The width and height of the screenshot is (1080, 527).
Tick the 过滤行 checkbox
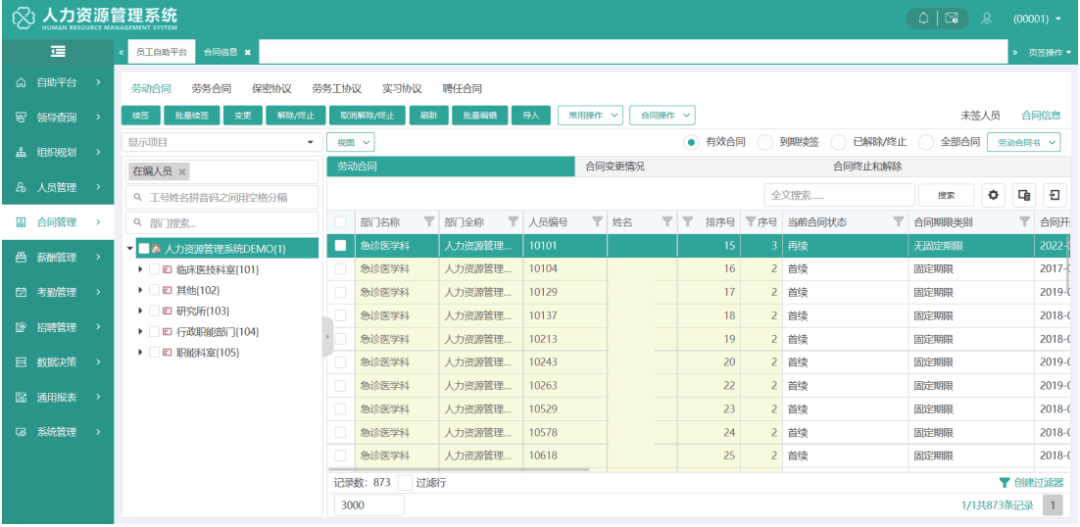coord(405,482)
